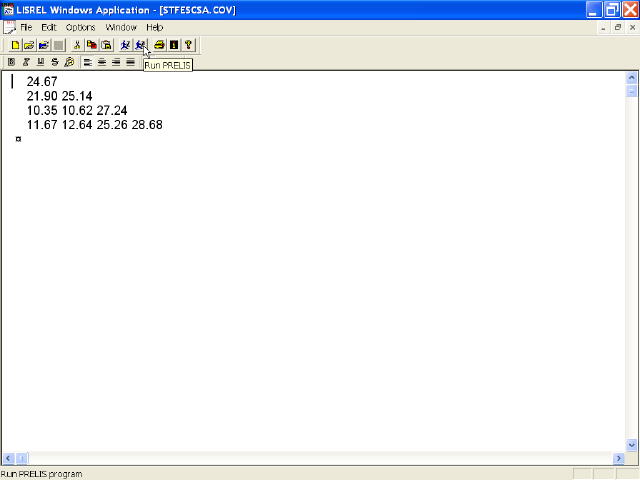This screenshot has width=640, height=480.
Task: Toggle strikethrough text formatting
Action: [54, 62]
